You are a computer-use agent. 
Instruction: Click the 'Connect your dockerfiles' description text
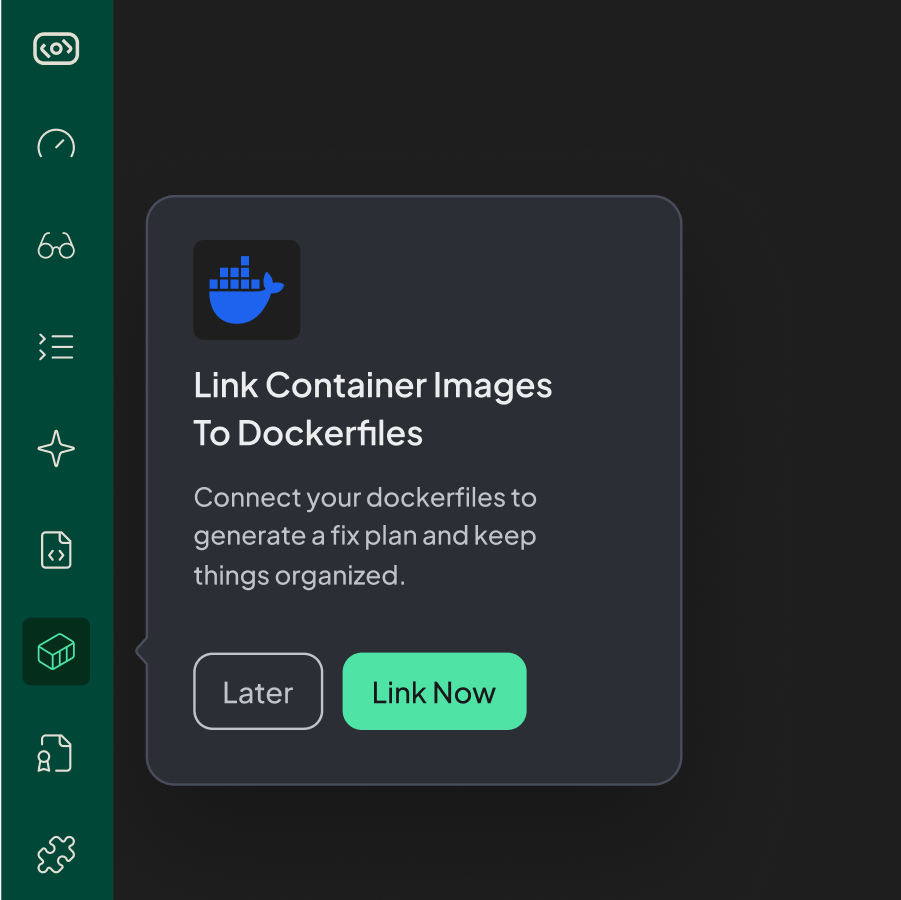[365, 536]
